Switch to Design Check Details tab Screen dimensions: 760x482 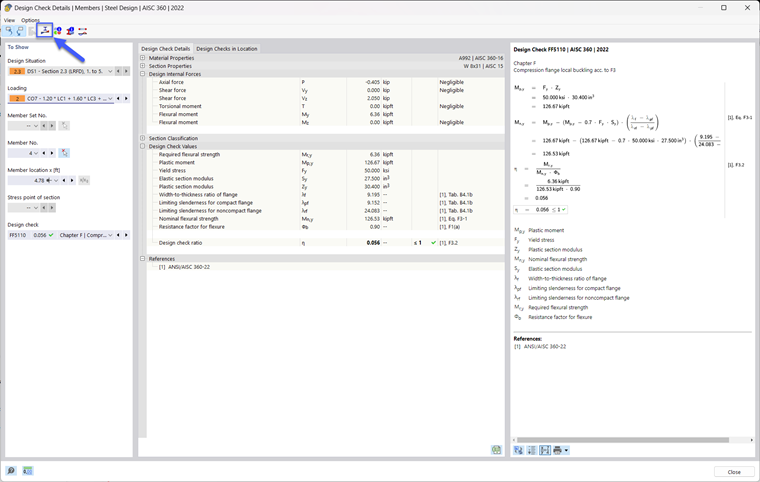(165, 48)
